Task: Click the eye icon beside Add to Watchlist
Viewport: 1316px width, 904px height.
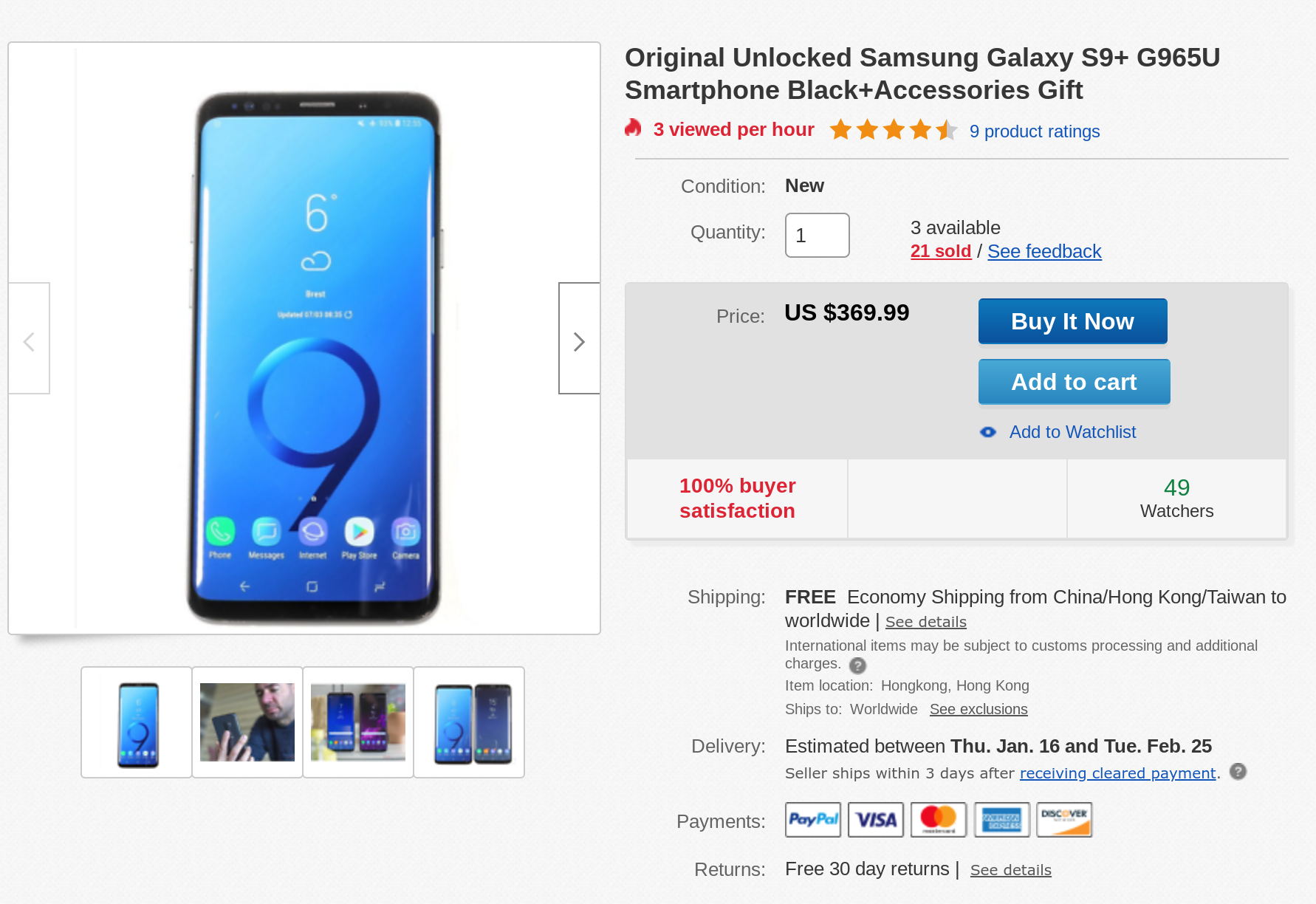Action: click(x=987, y=432)
